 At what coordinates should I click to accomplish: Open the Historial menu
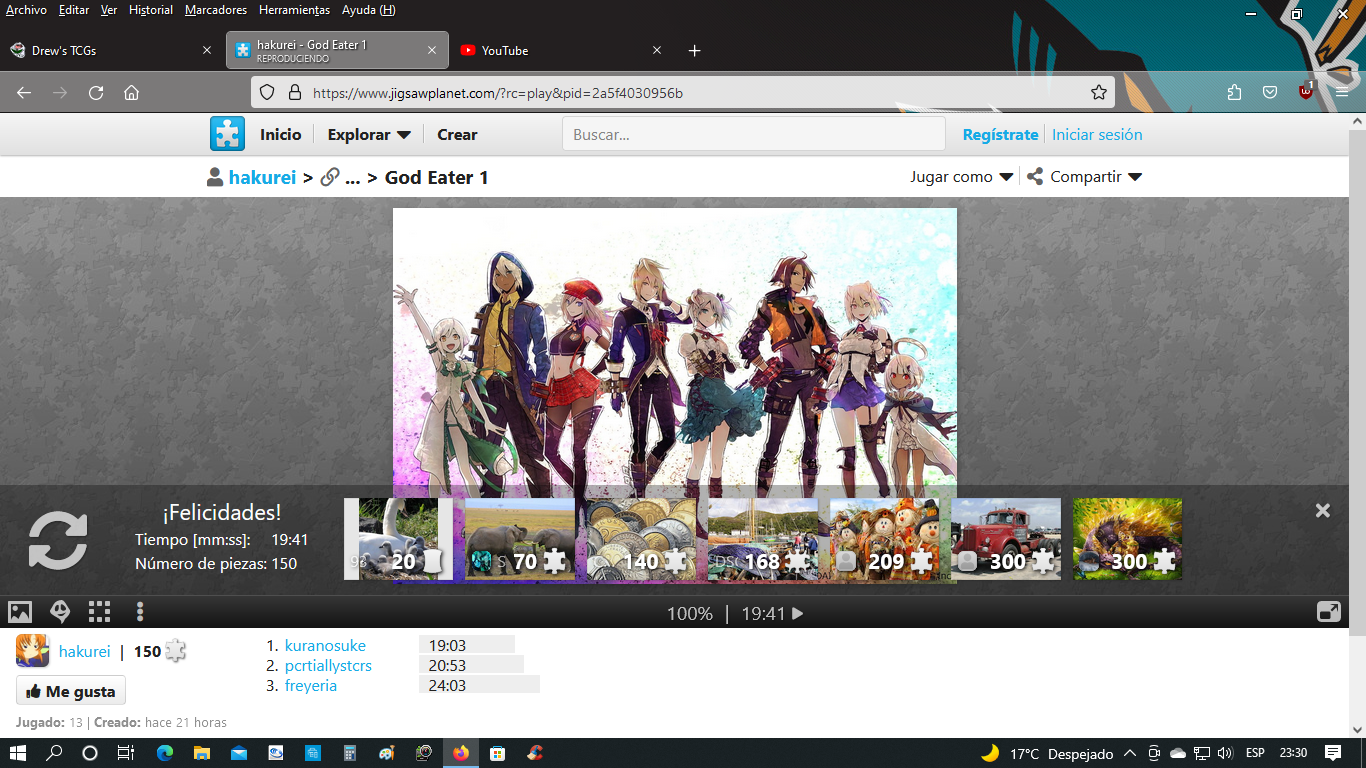click(151, 10)
